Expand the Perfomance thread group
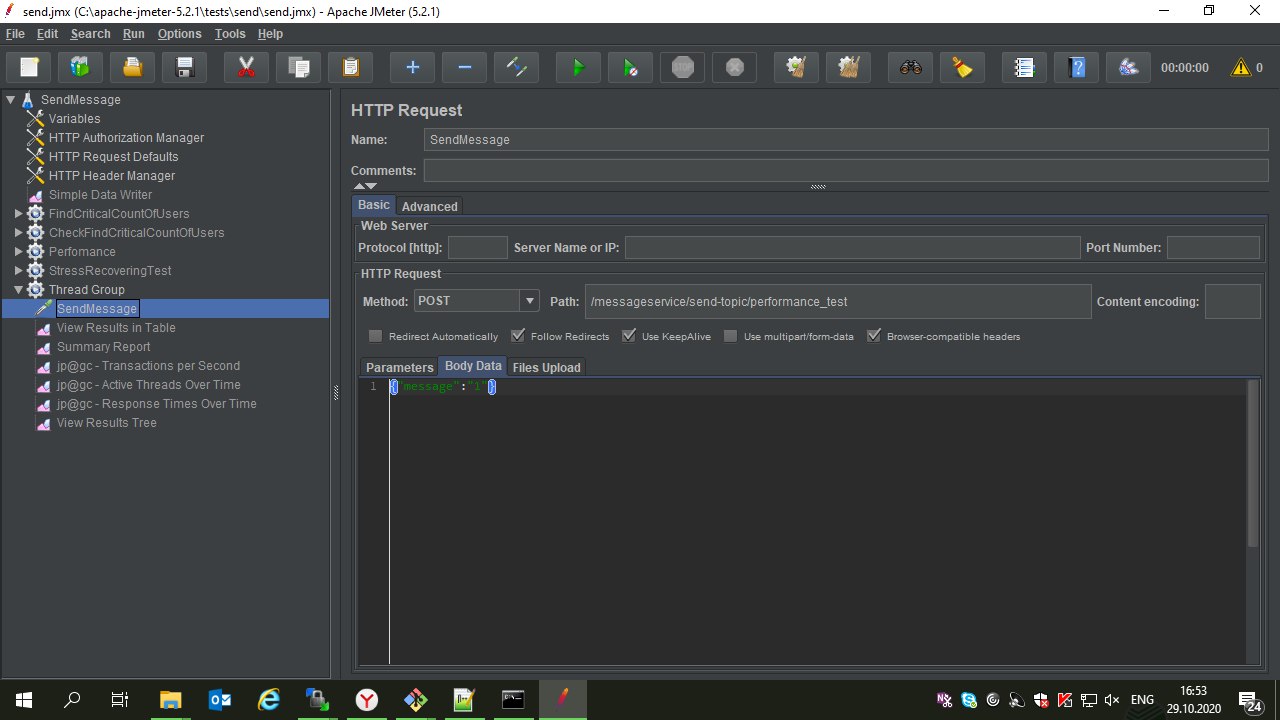The image size is (1280, 720). [x=18, y=252]
